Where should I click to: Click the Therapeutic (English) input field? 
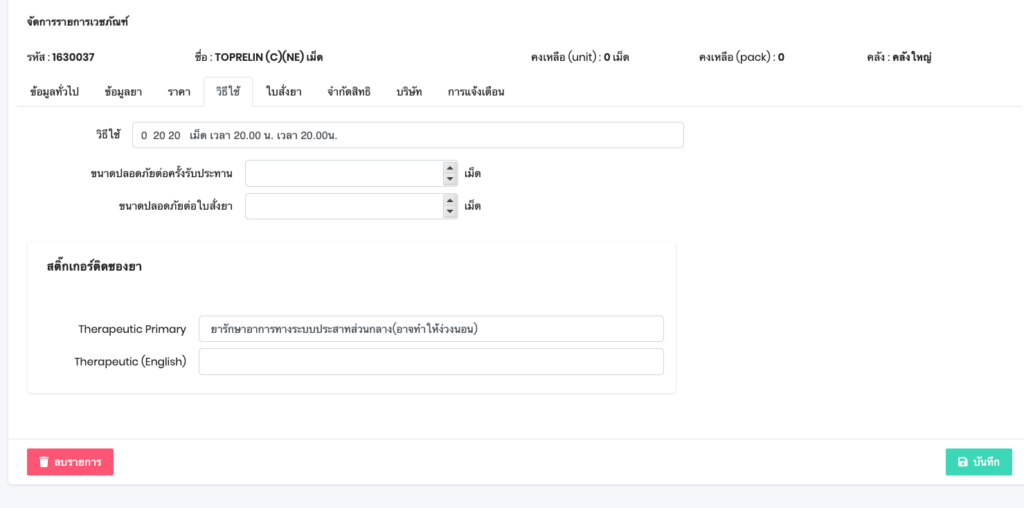pos(430,361)
